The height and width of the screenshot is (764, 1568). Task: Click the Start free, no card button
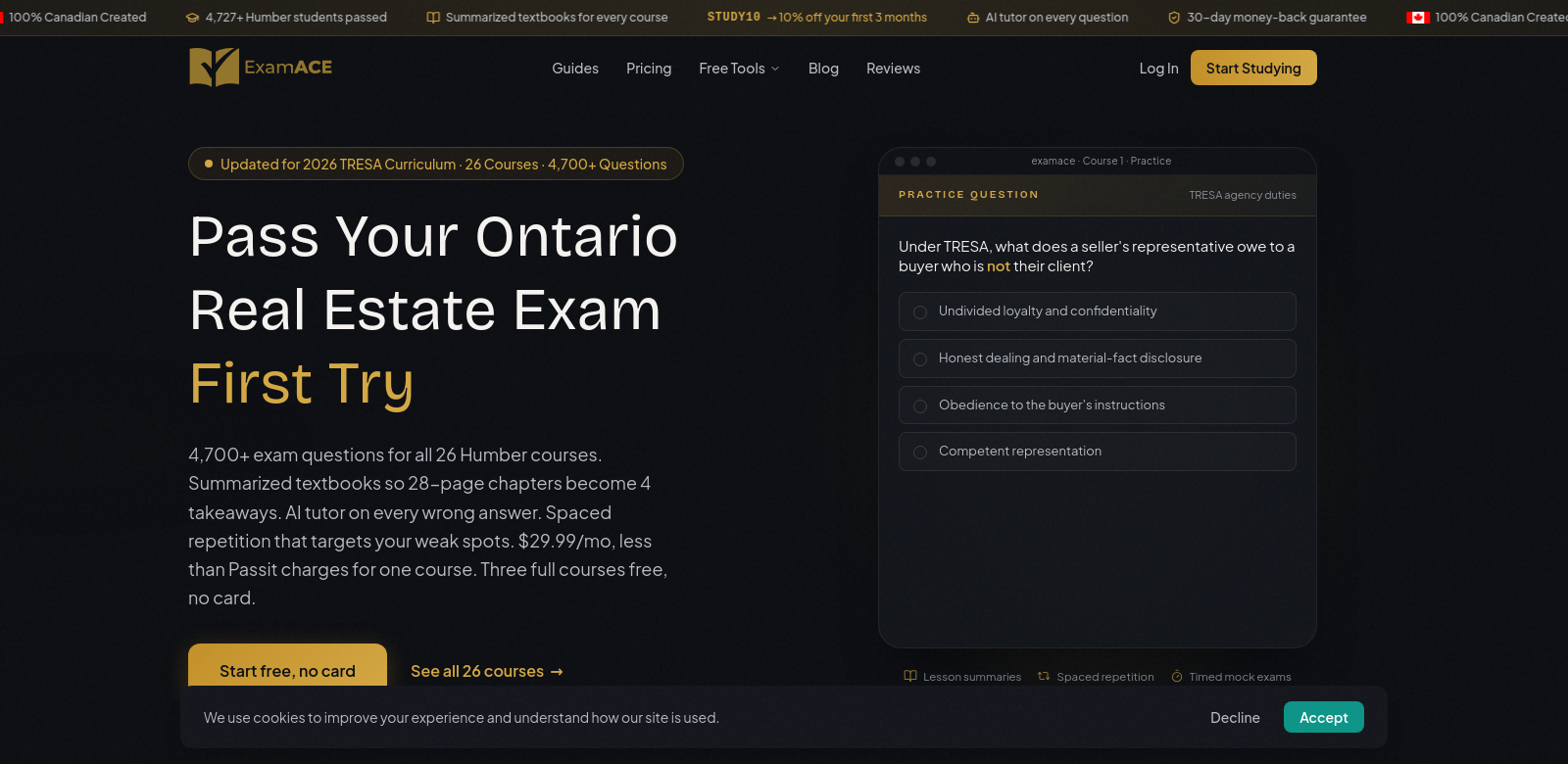click(287, 670)
